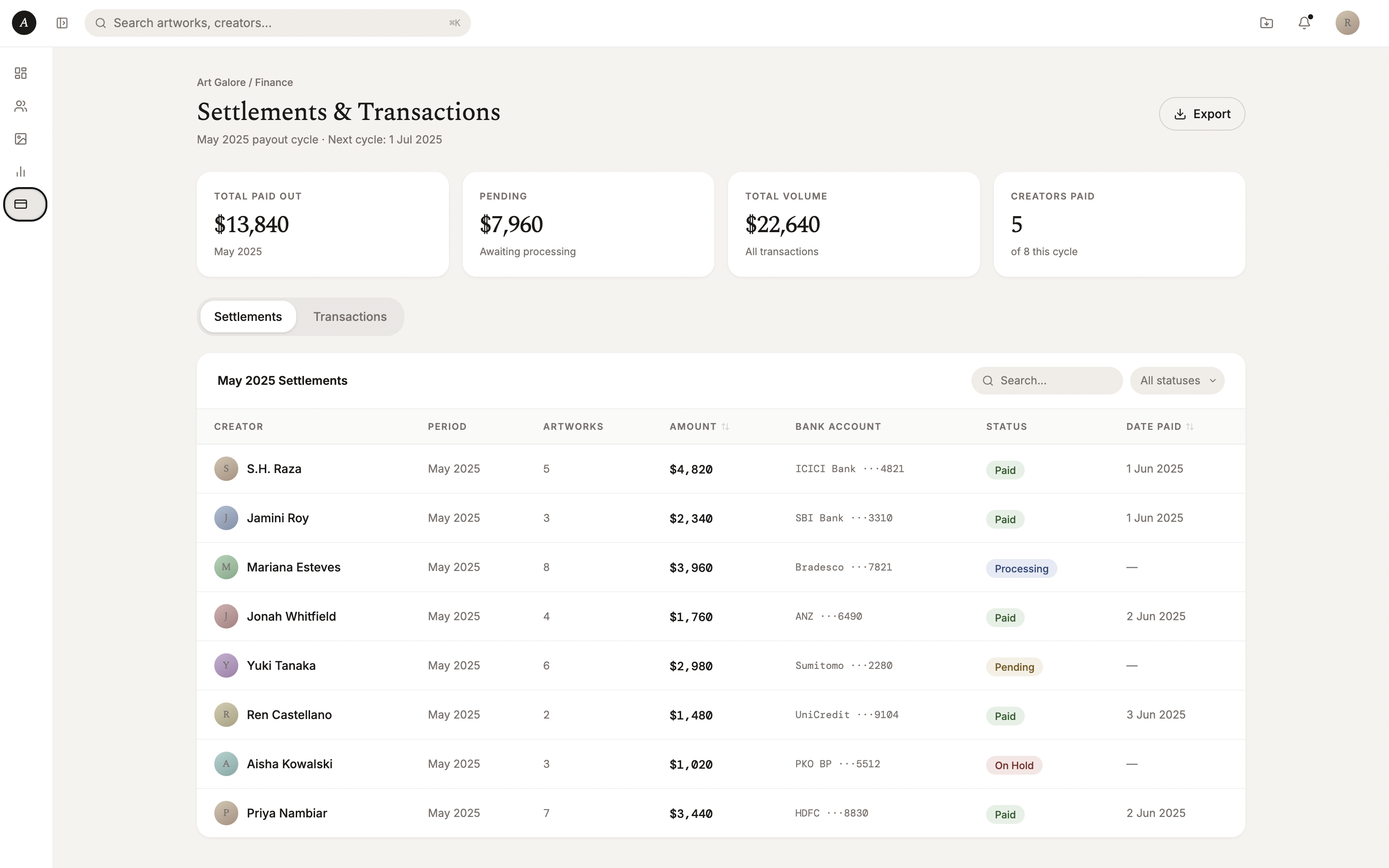Open the dashboard grid icon in sidebar
This screenshot has height=868, width=1389.
pyautogui.click(x=21, y=73)
